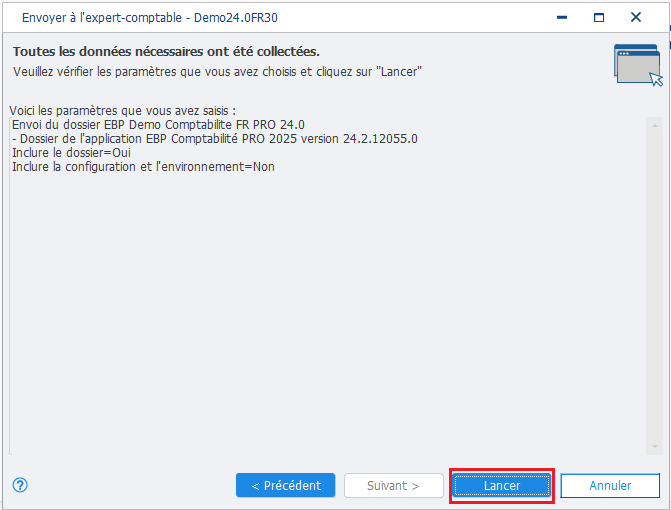Screen dimensions: 671x510
Task: Click inside the parameters summary text area
Action: point(328,286)
